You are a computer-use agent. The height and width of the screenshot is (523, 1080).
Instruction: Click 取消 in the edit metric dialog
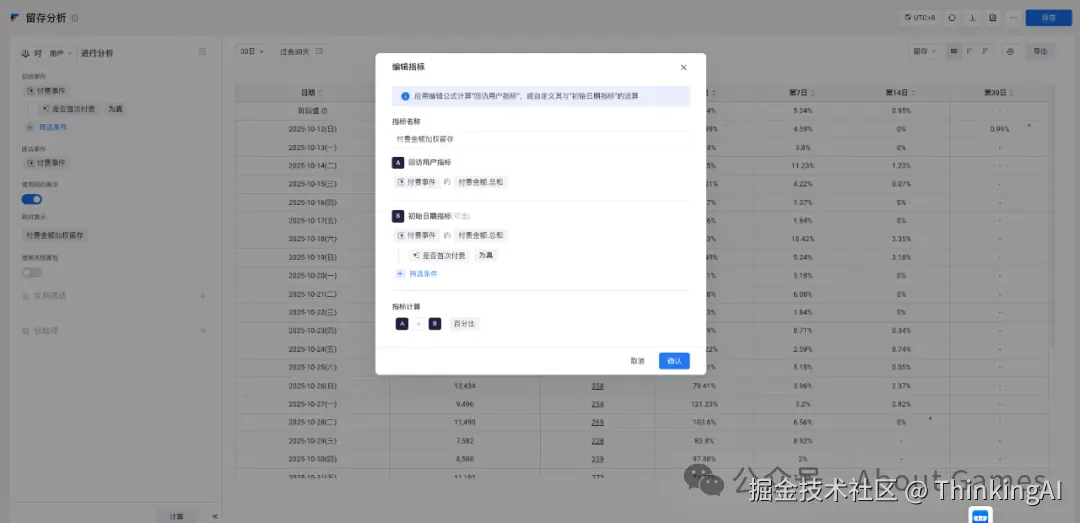[637, 361]
